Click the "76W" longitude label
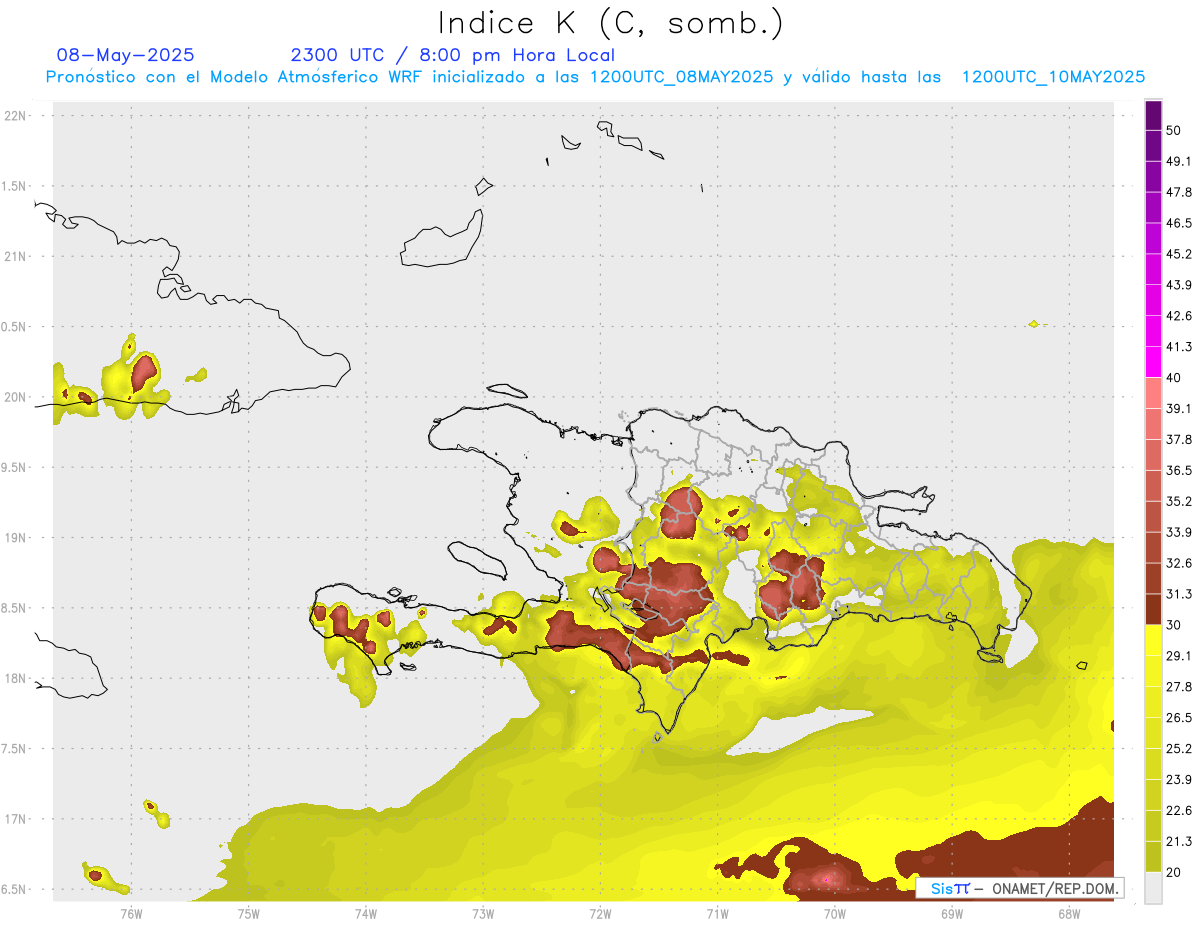This screenshot has height=927, width=1200. click(x=131, y=914)
